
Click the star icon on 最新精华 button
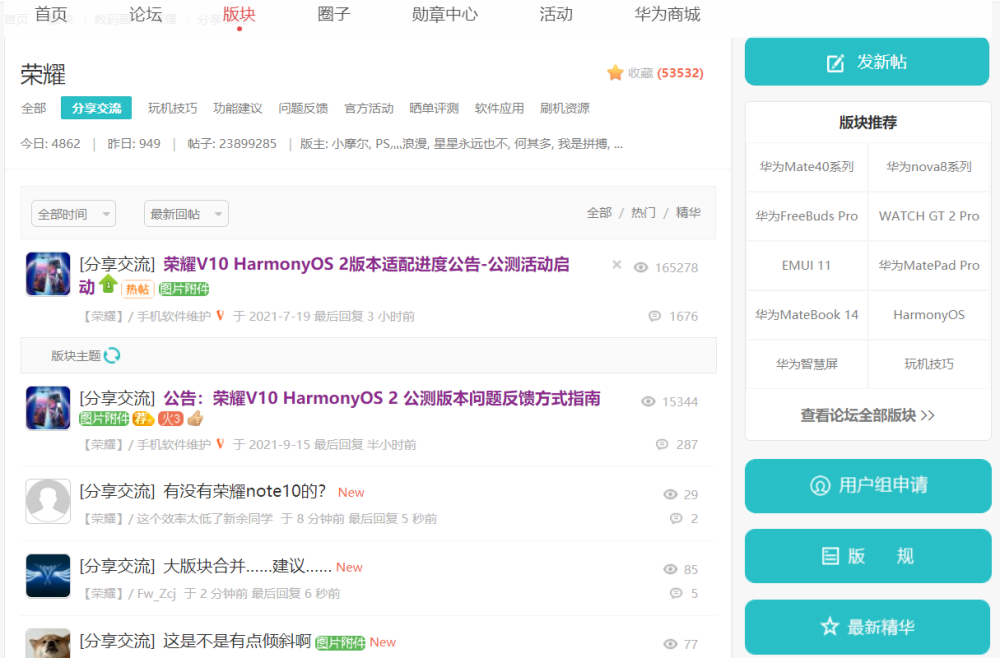click(829, 627)
